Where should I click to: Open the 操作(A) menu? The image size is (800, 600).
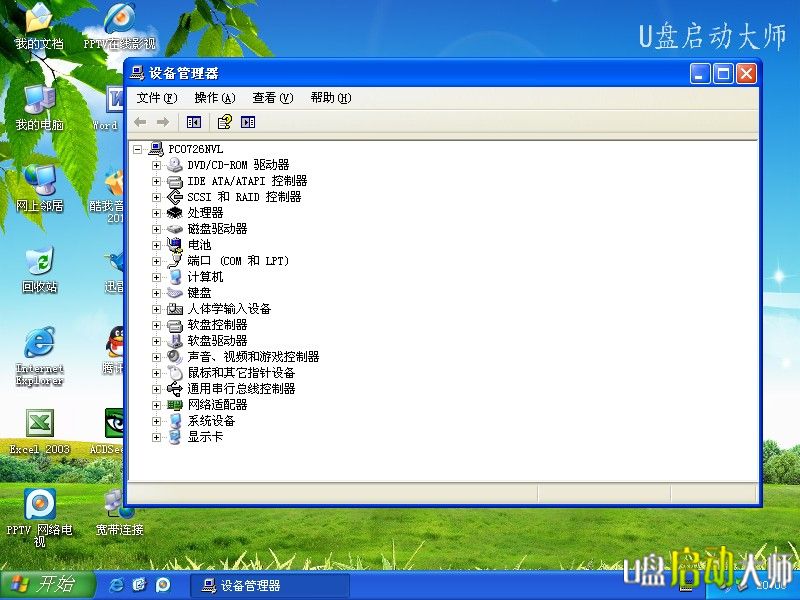214,98
